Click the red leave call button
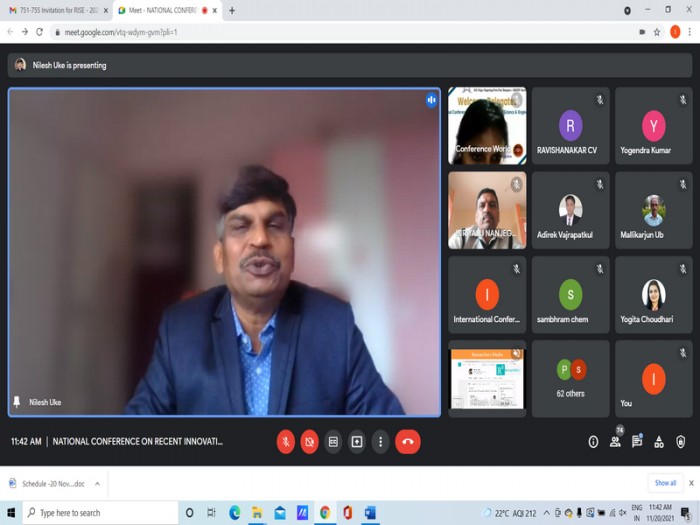Image resolution: width=700 pixels, height=525 pixels. pos(408,442)
